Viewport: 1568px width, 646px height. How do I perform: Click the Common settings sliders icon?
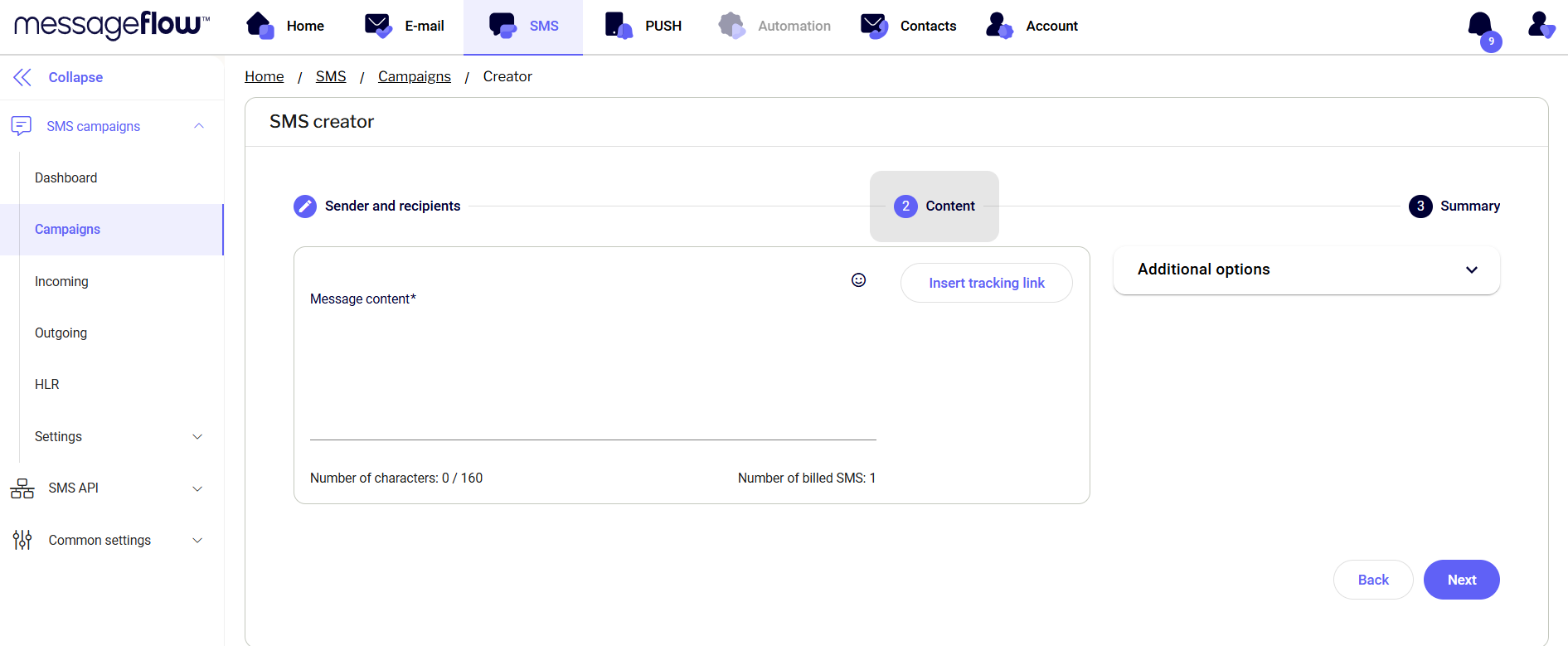22,540
